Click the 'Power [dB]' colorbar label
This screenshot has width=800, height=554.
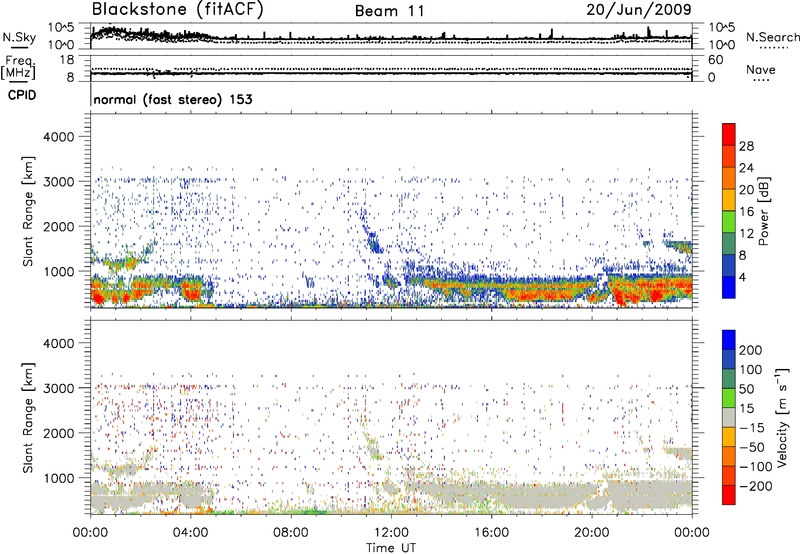[764, 211]
